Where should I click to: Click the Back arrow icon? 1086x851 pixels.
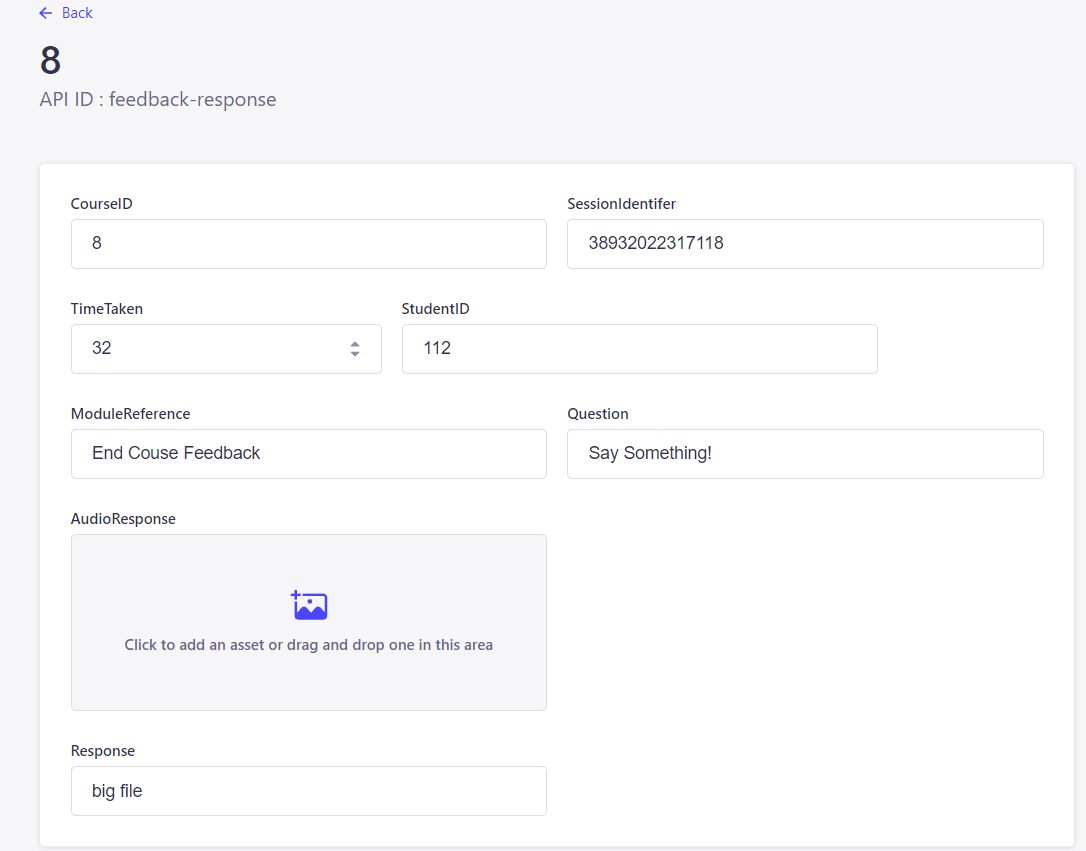coord(45,13)
